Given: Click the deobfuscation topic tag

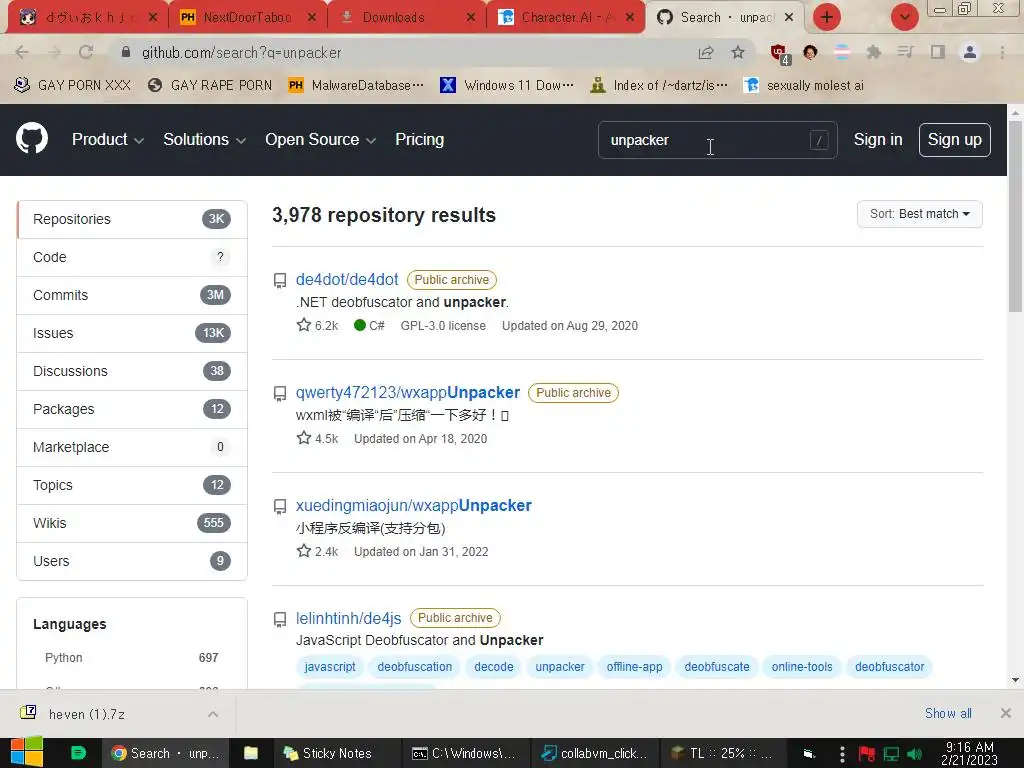Looking at the screenshot, I should pyautogui.click(x=415, y=667).
